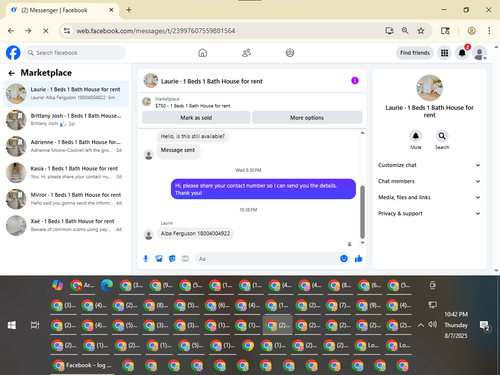Search in conversation magnifier icon
The width and height of the screenshot is (500, 375).
click(x=442, y=136)
